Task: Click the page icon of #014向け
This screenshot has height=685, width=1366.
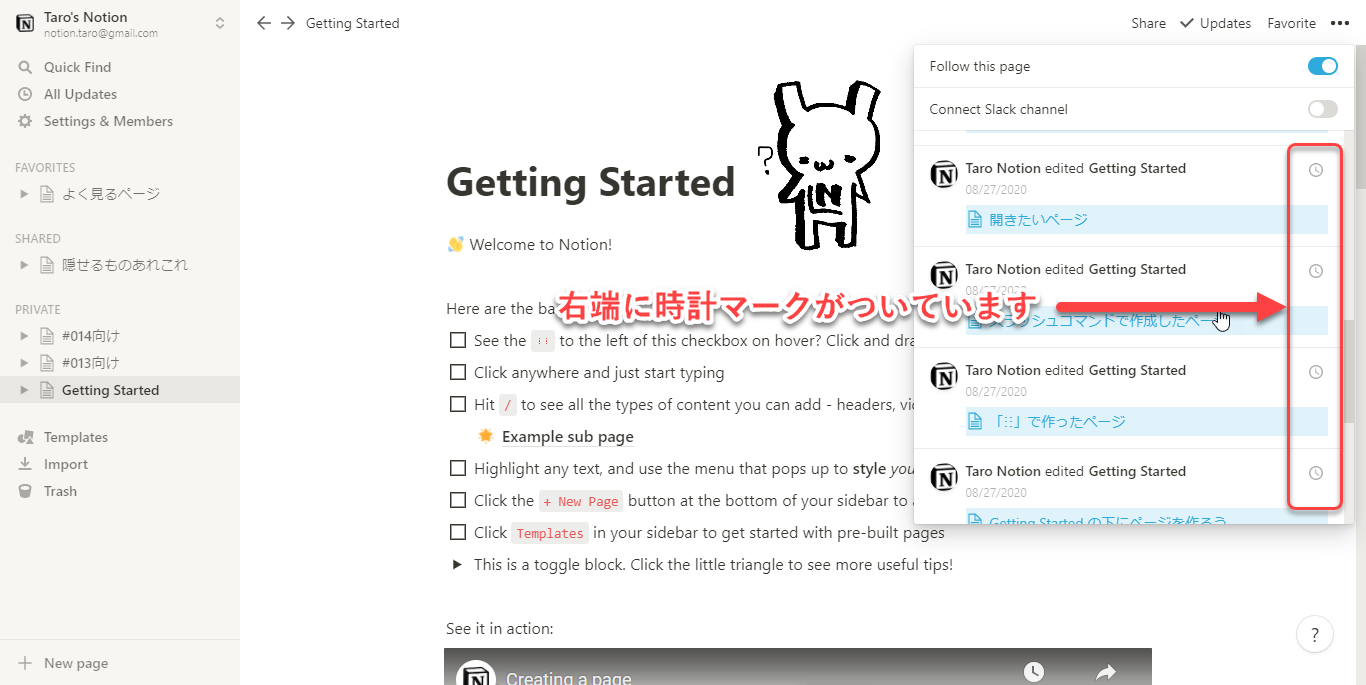Action: 46,336
